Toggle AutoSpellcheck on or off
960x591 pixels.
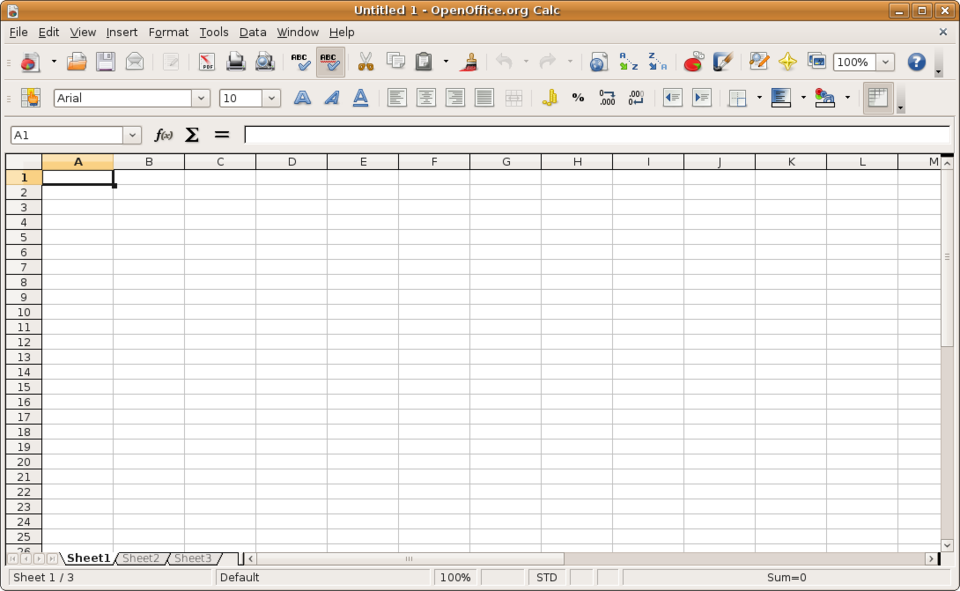tap(328, 61)
